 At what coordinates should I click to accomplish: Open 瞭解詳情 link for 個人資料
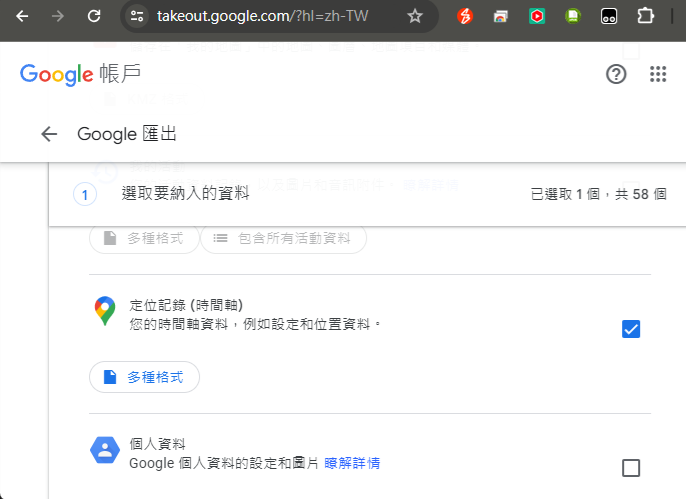coord(352,463)
